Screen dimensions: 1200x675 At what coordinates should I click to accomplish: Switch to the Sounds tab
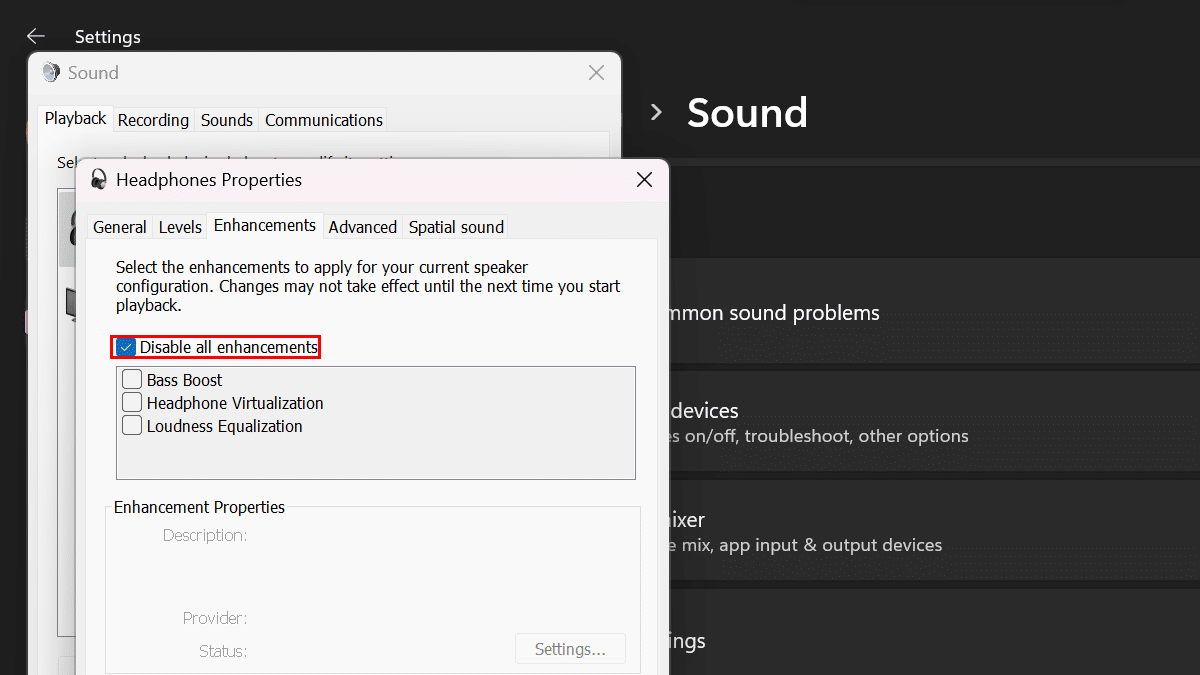(x=226, y=120)
